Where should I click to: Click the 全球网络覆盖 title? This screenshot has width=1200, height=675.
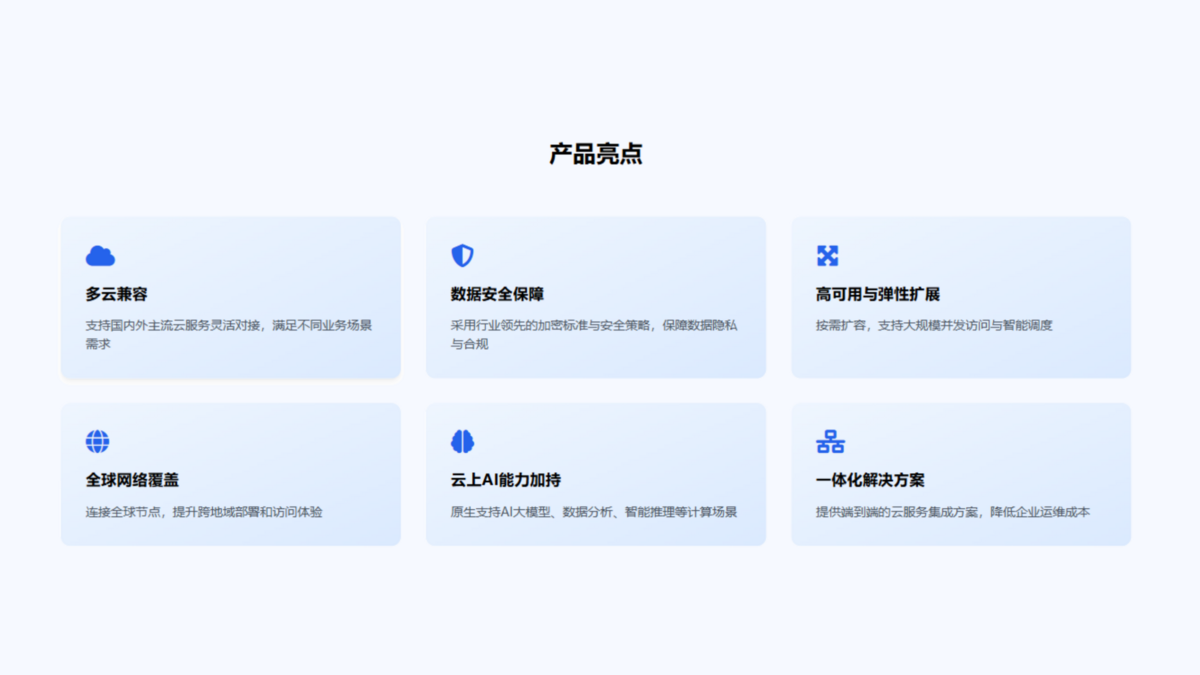132,480
